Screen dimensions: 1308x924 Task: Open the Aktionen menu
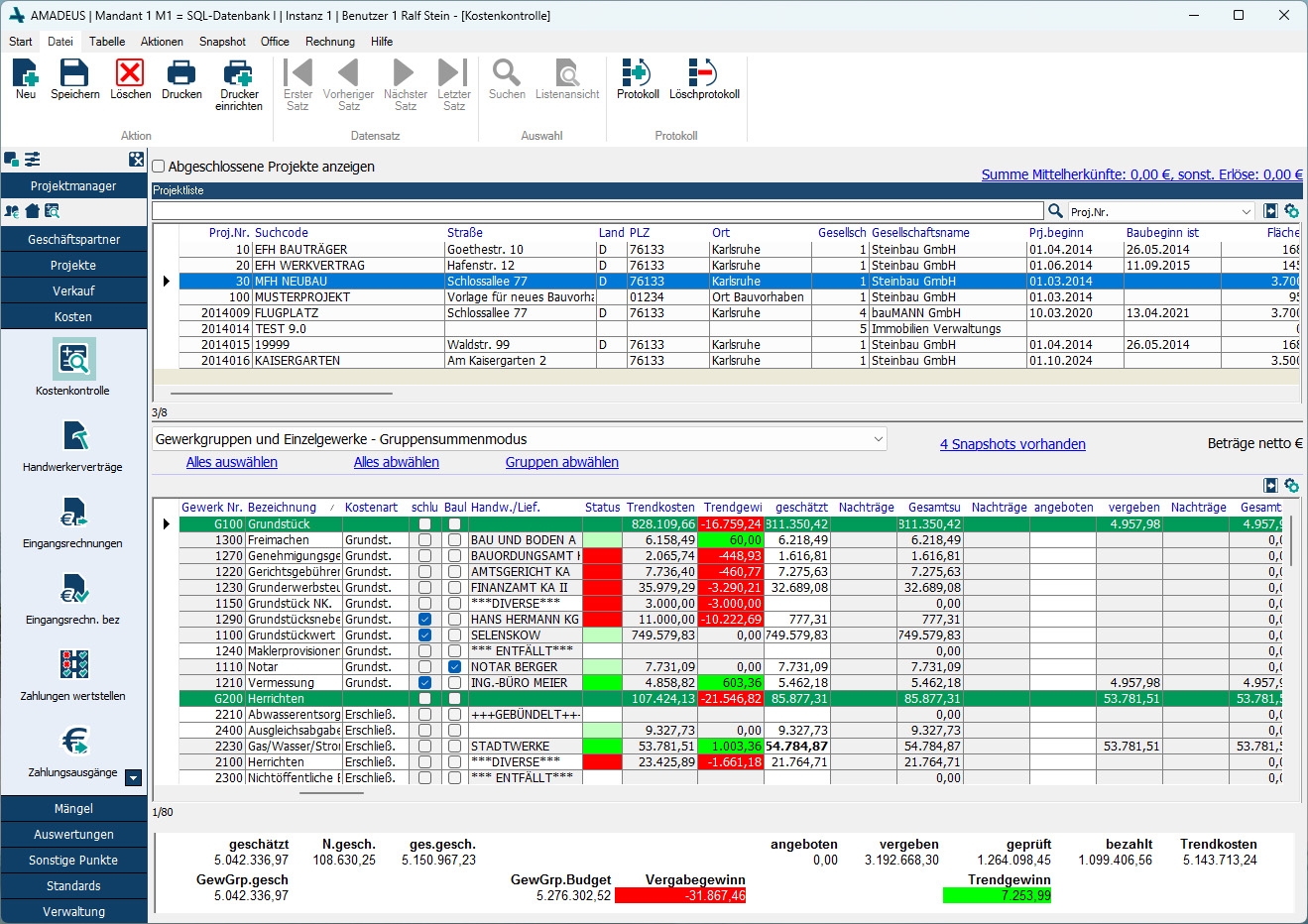(162, 42)
